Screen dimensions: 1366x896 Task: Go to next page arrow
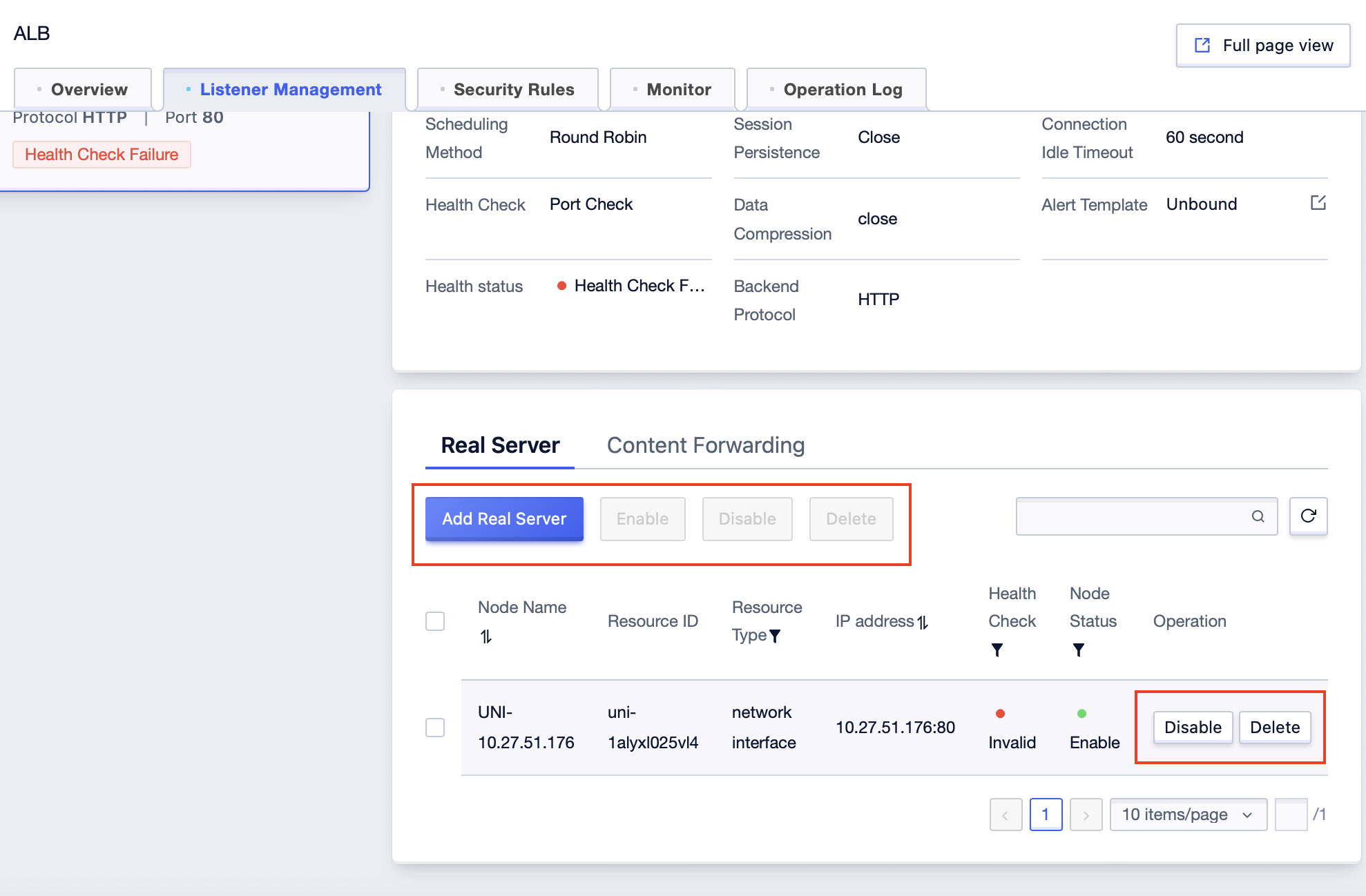click(1086, 815)
